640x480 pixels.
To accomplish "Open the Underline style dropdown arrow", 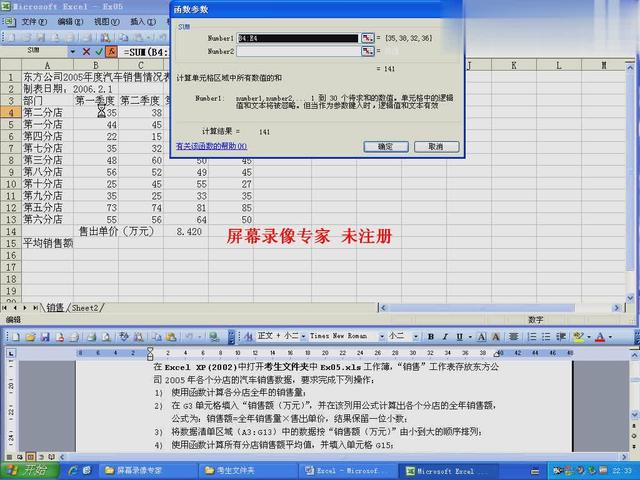I will click(470, 337).
